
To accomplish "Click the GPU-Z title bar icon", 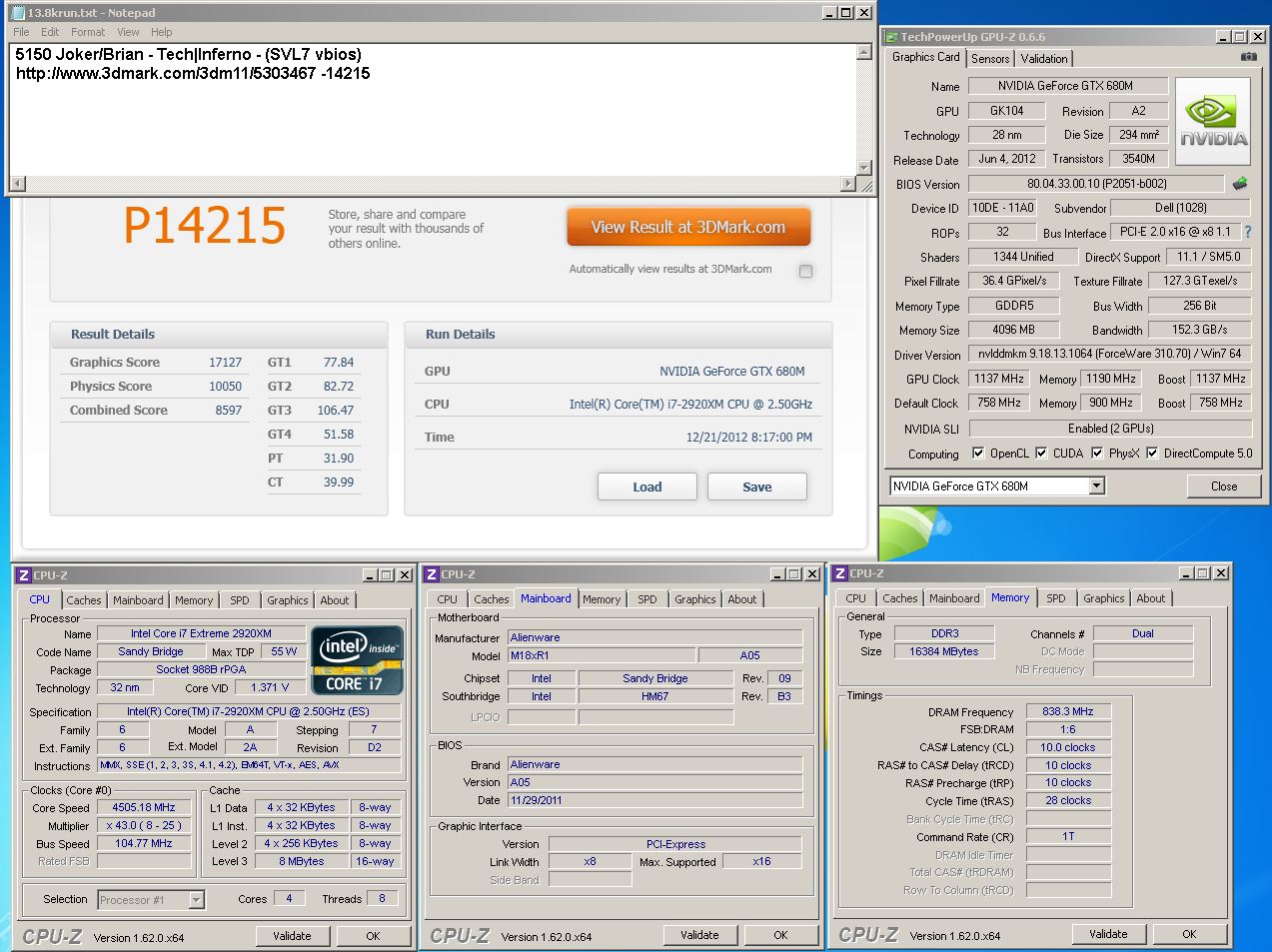I will click(x=890, y=37).
